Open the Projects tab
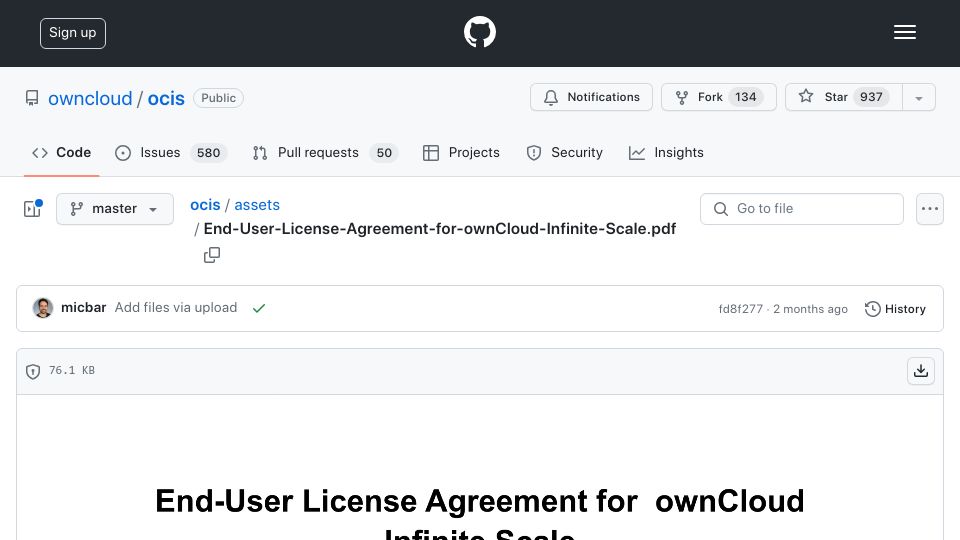The image size is (960, 540). [x=461, y=152]
